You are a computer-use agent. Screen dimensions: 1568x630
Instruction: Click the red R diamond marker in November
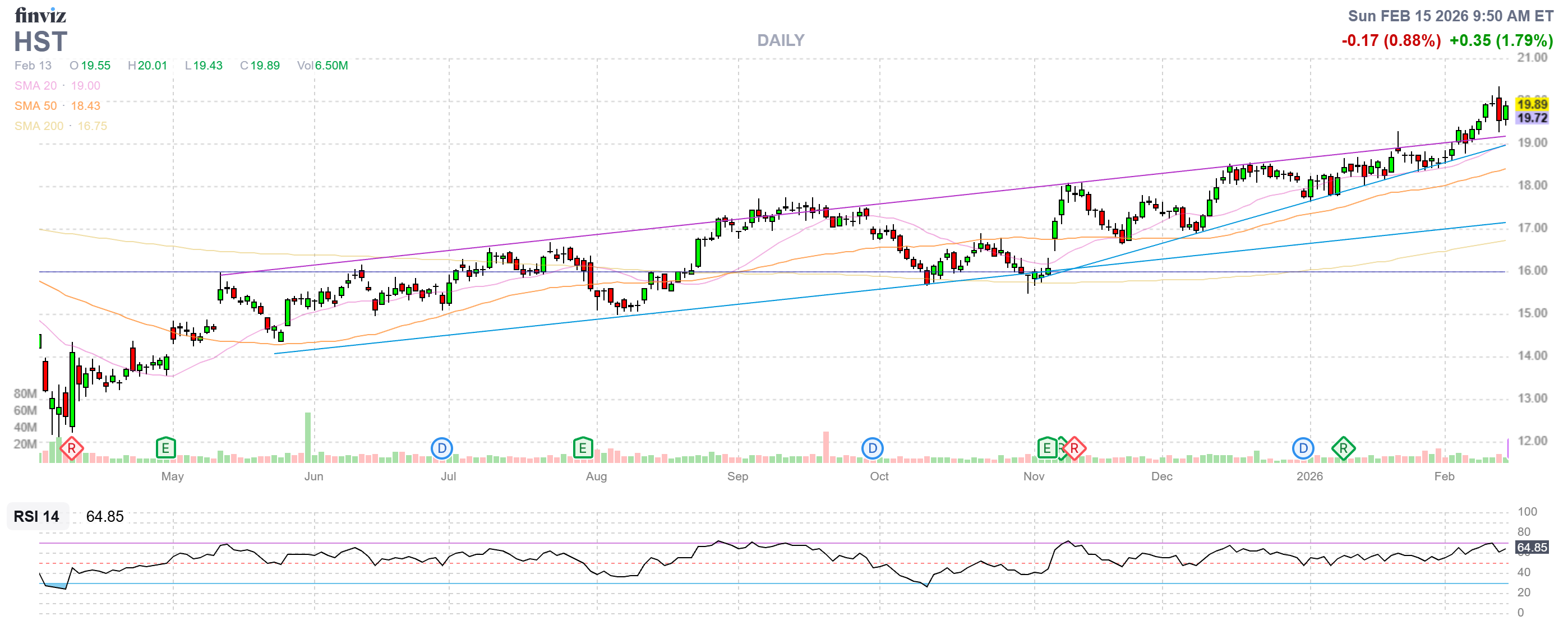[x=1074, y=449]
